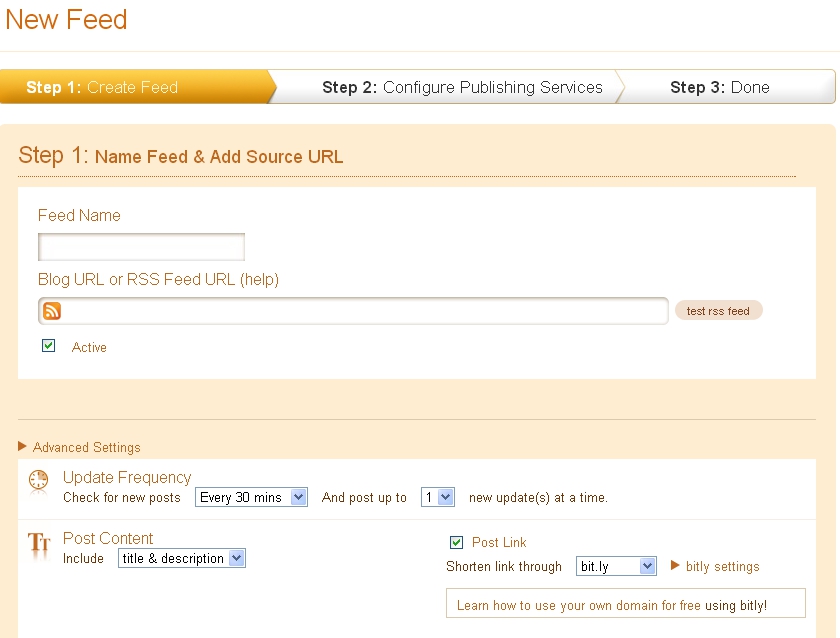
Task: Click the Blog URL or RSS Feed URL field
Action: 353,311
